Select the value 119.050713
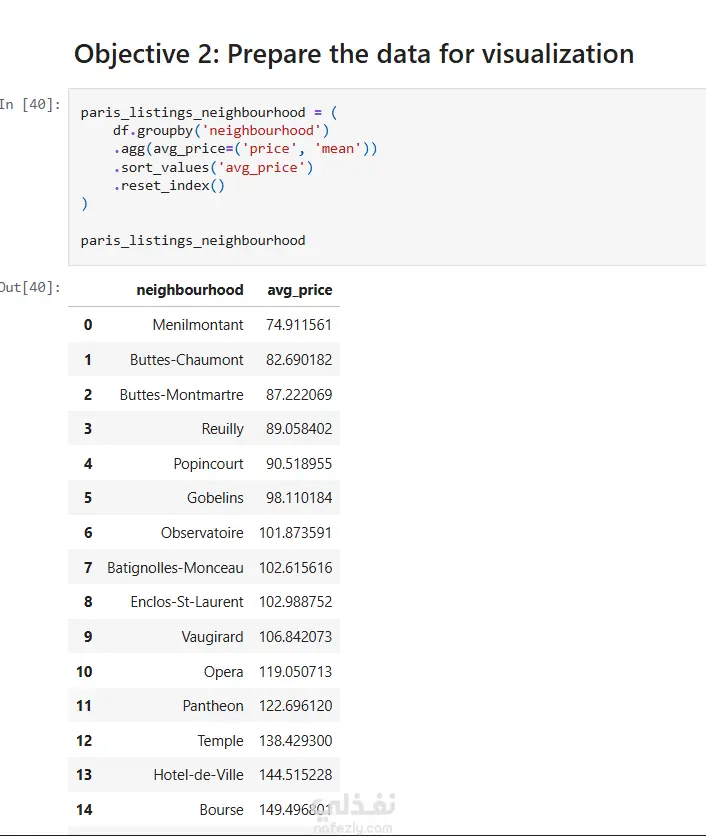 click(295, 672)
